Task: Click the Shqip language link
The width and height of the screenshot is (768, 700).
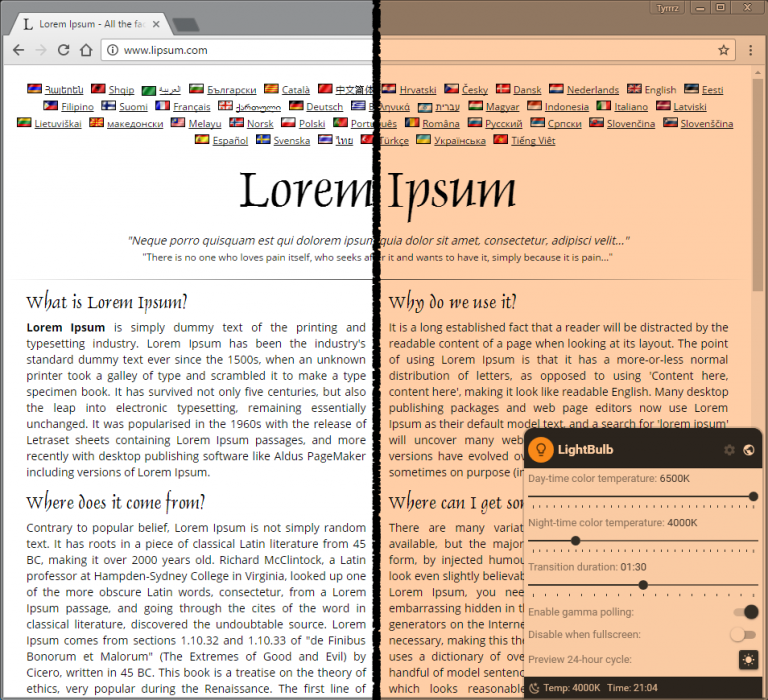Action: click(x=121, y=90)
